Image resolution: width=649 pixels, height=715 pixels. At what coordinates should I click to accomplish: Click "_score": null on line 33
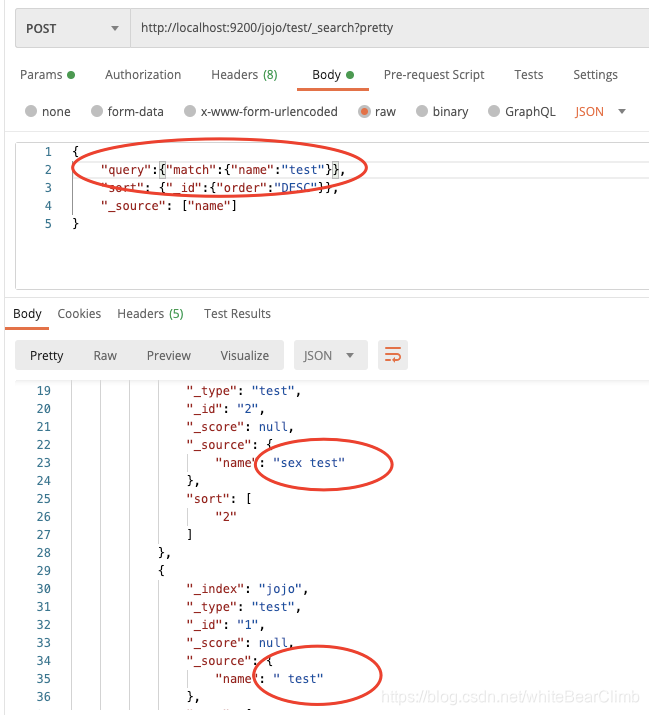(x=240, y=642)
